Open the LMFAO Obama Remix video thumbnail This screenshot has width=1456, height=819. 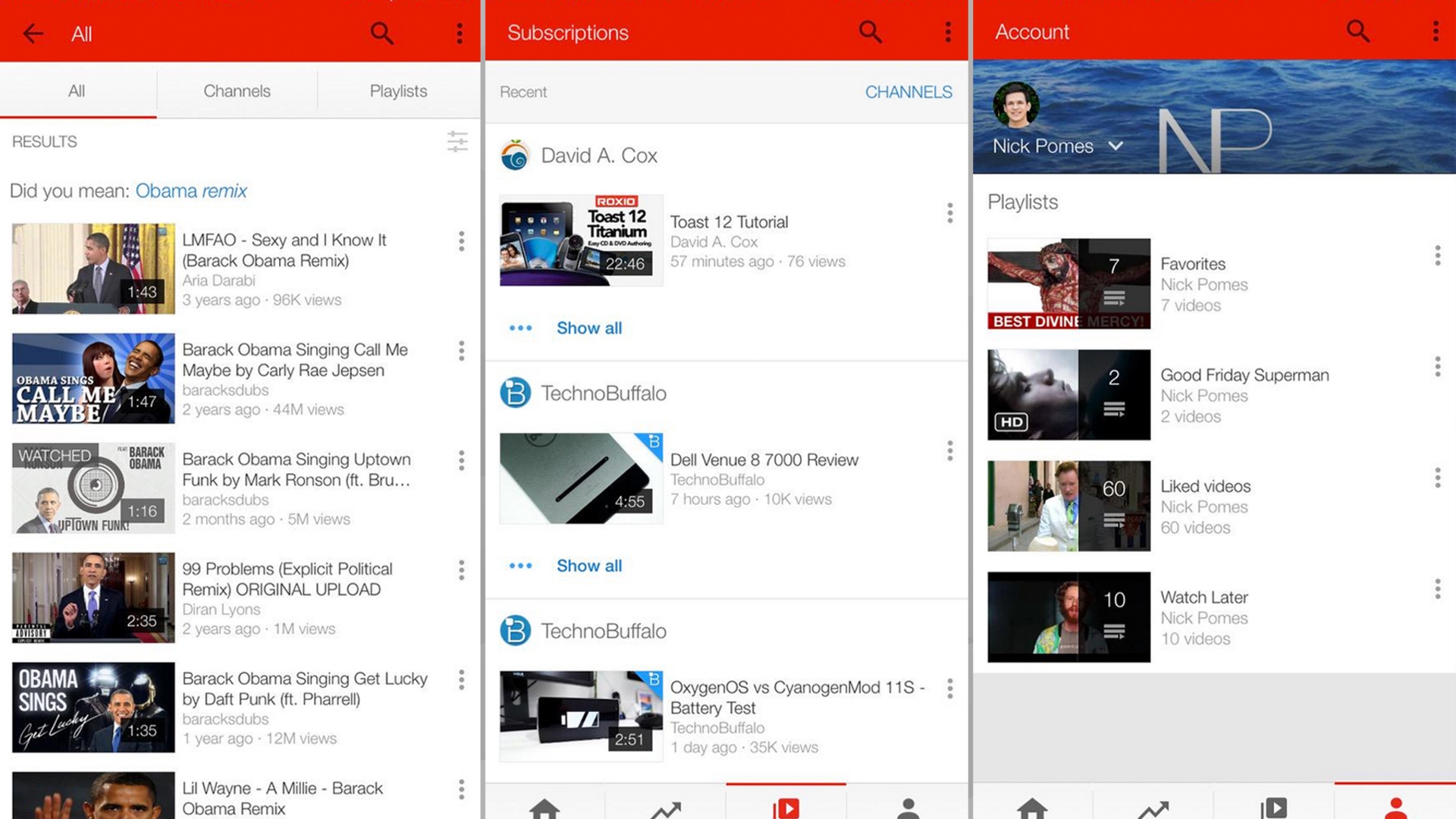pos(93,268)
